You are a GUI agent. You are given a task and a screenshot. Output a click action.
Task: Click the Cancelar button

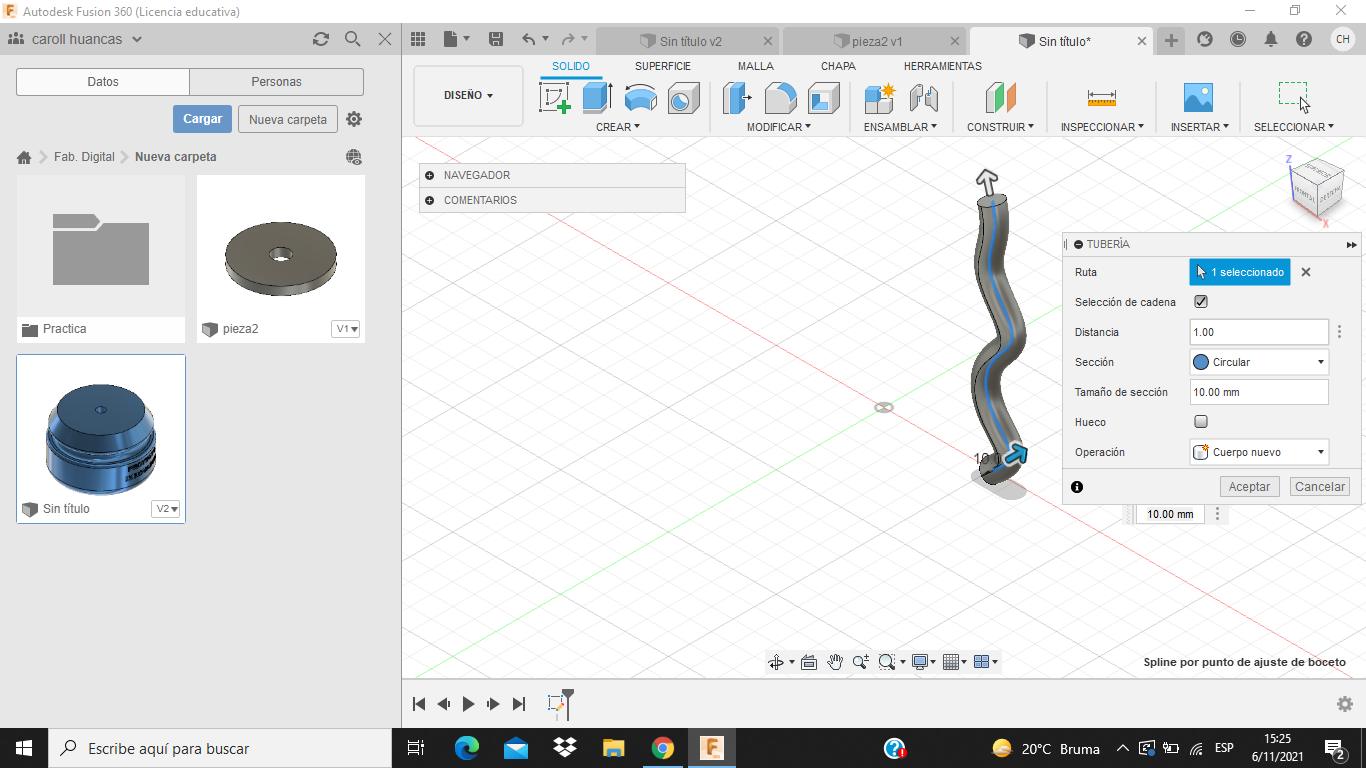tap(1320, 487)
